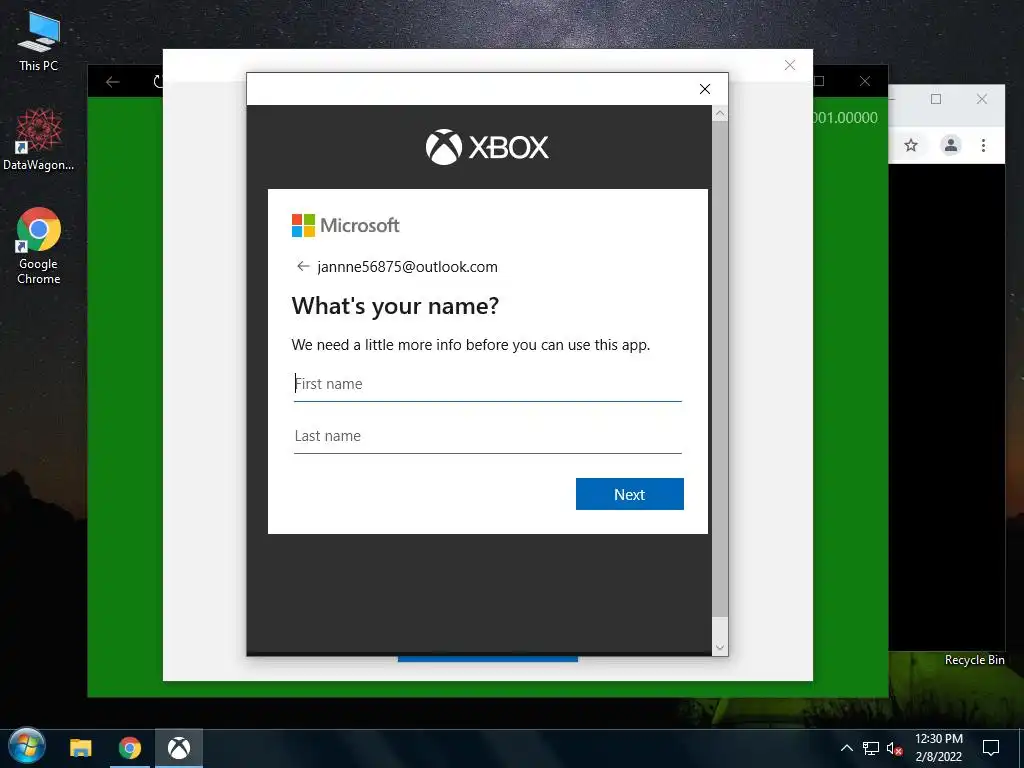
Task: Show hidden tray icons chevron
Action: [846, 748]
